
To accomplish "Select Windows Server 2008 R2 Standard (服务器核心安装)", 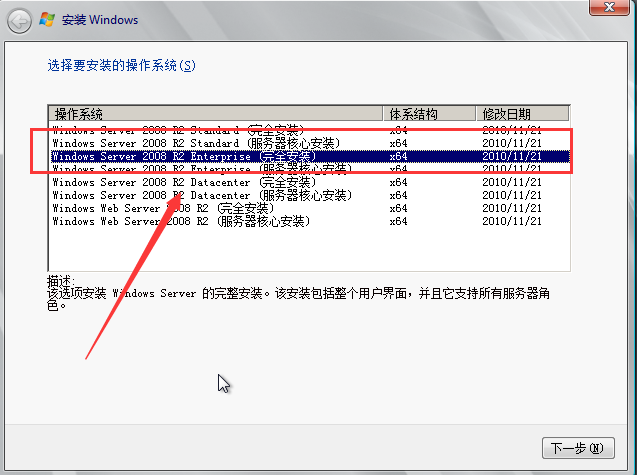I will pyautogui.click(x=310, y=143).
